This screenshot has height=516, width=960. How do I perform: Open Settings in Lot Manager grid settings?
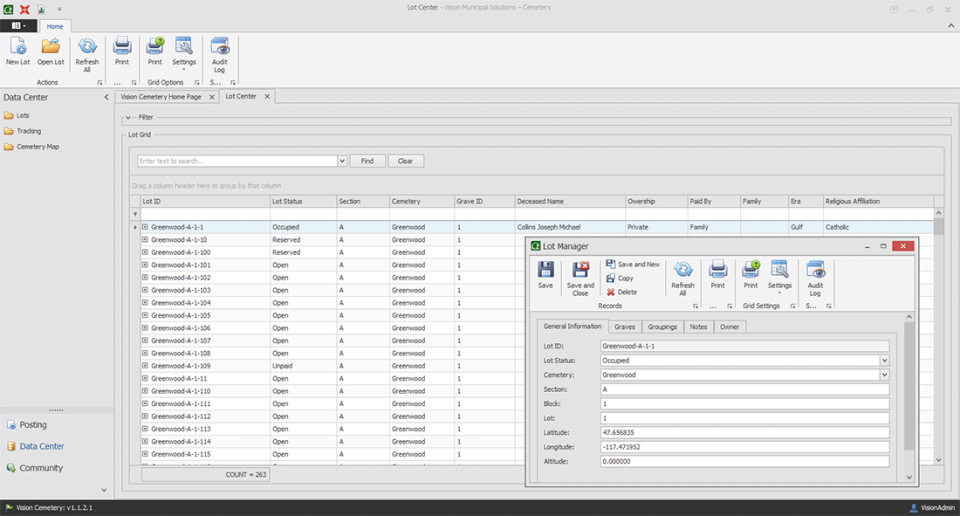tap(779, 277)
